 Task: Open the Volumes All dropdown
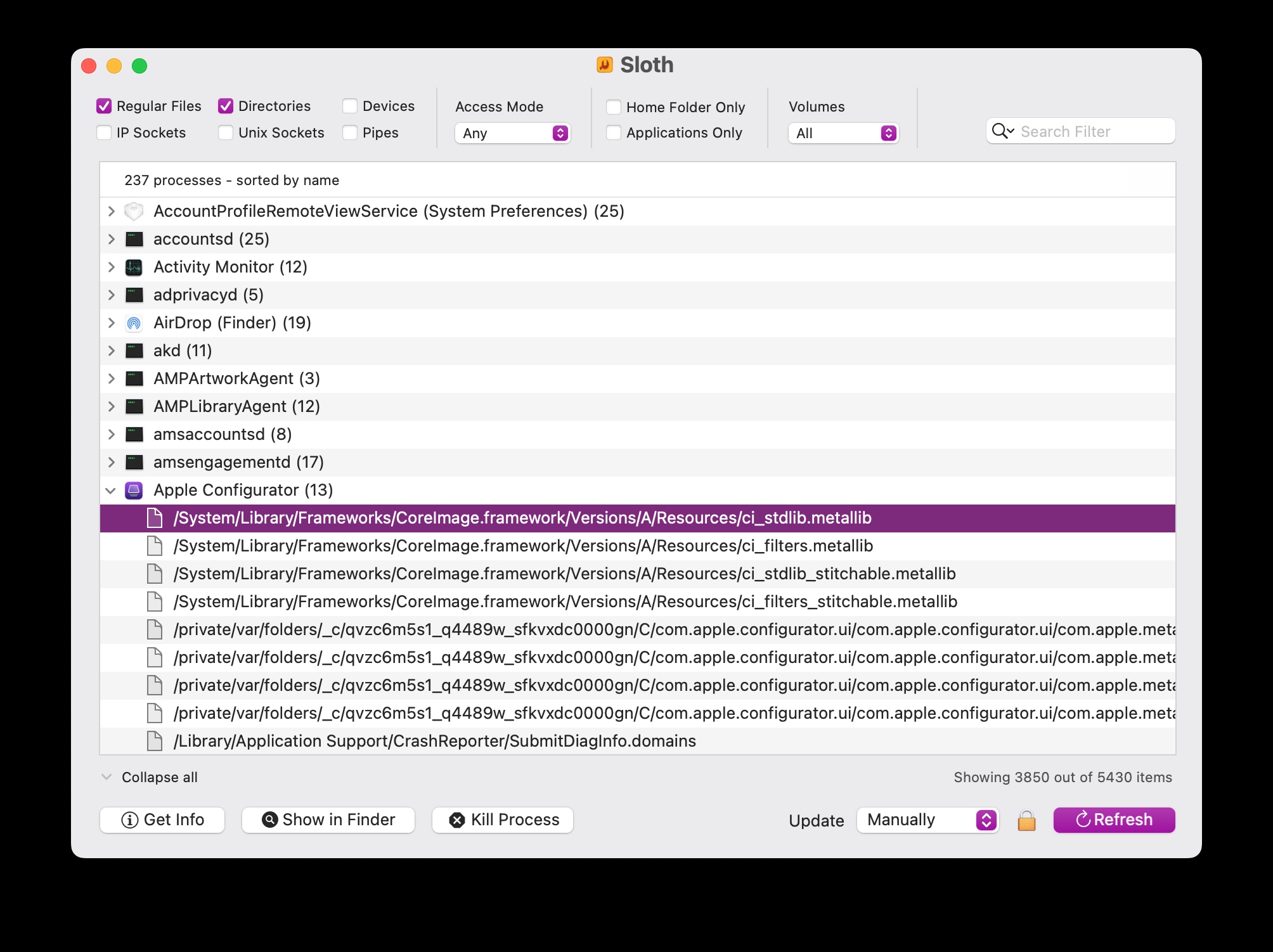[843, 133]
